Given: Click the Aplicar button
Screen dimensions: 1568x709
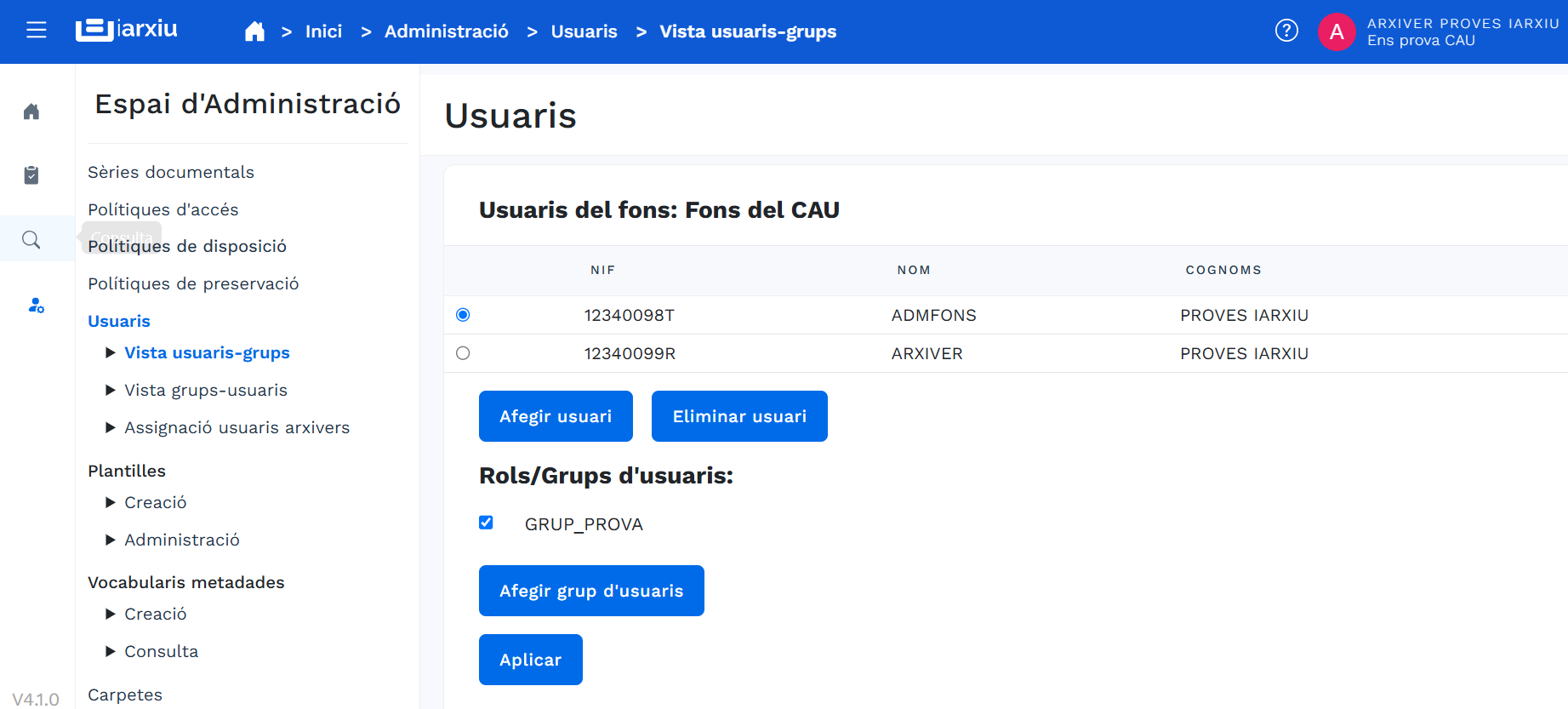Looking at the screenshot, I should [531, 660].
